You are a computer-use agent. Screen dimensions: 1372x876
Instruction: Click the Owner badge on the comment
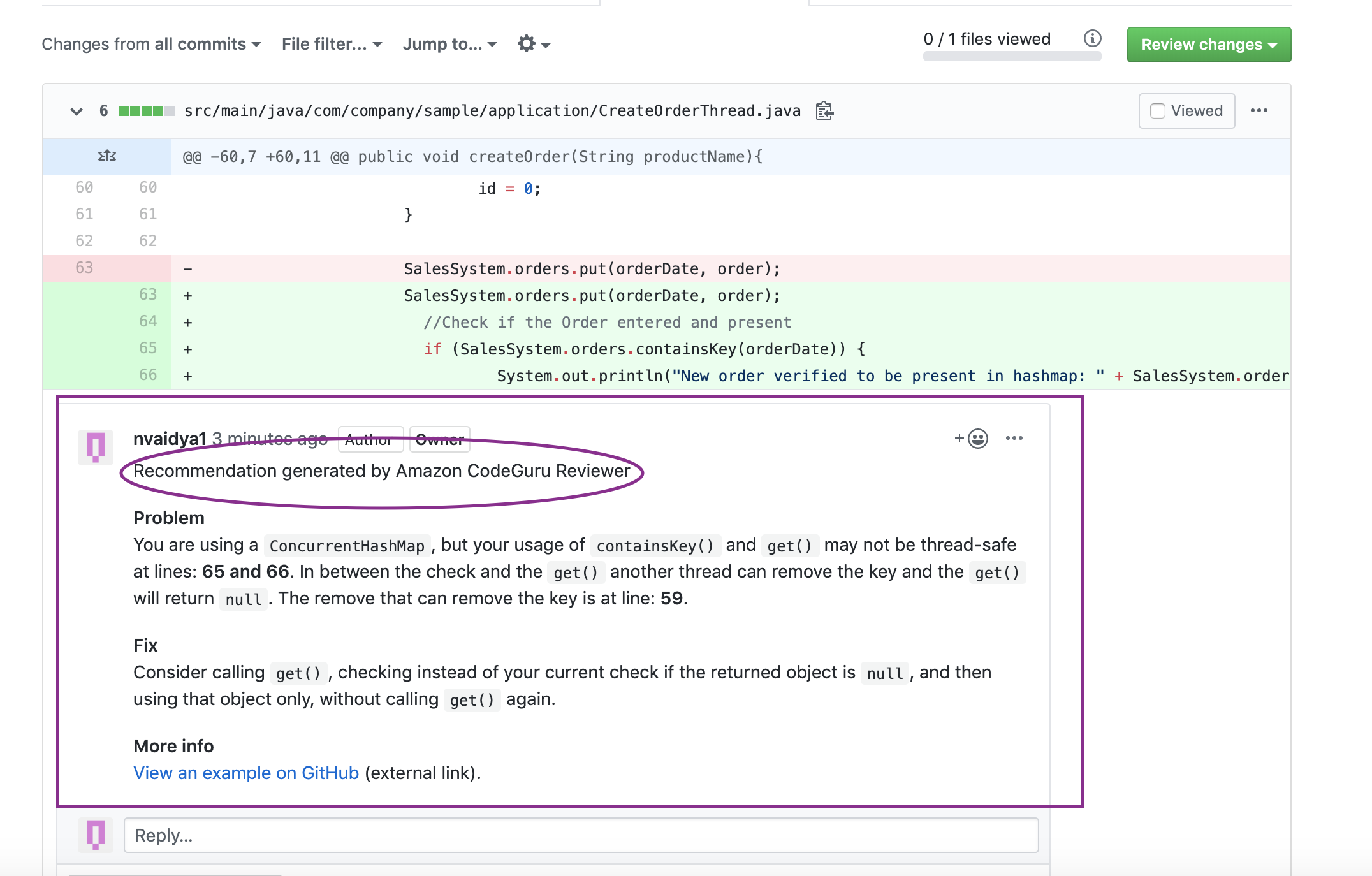(439, 439)
